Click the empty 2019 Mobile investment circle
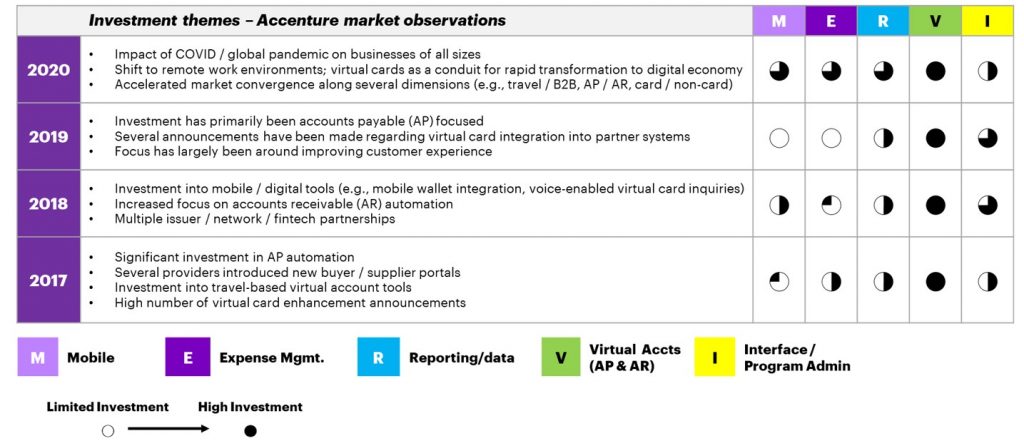This screenshot has height=446, width=1024. point(779,137)
